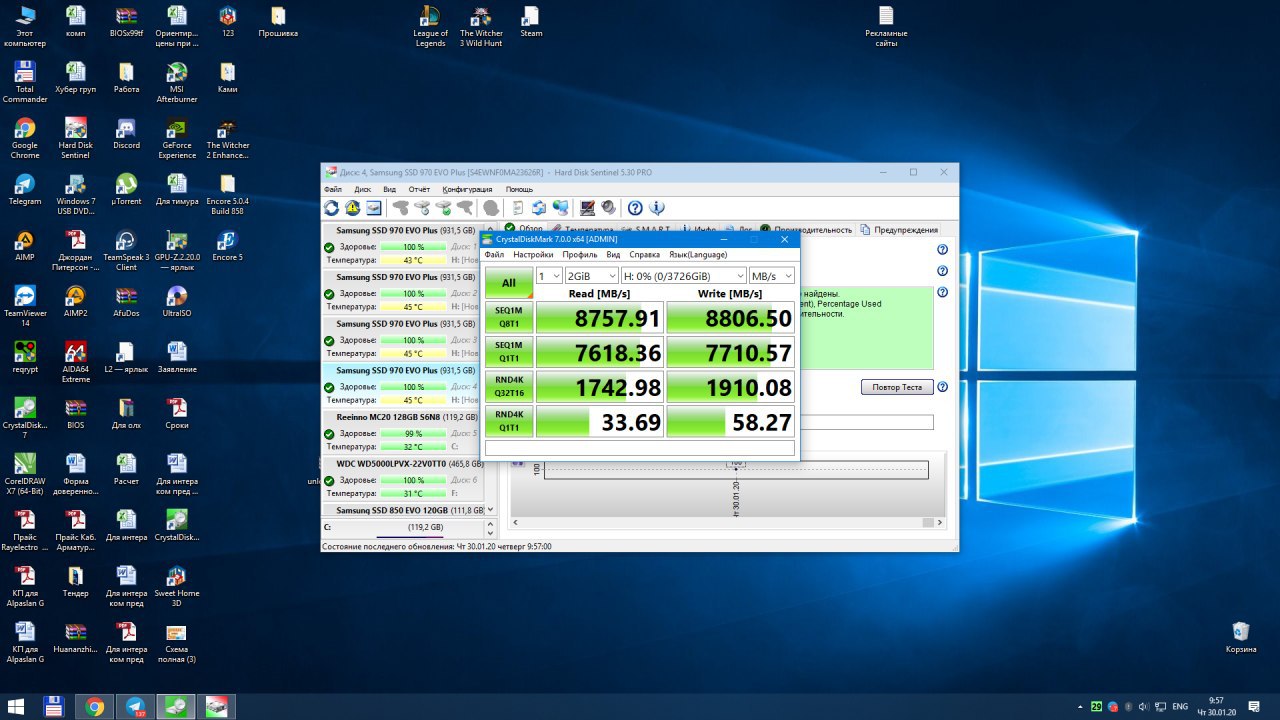Select TeamSpeak 3 Client desktop icon
This screenshot has width=1280, height=720.
tap(126, 250)
